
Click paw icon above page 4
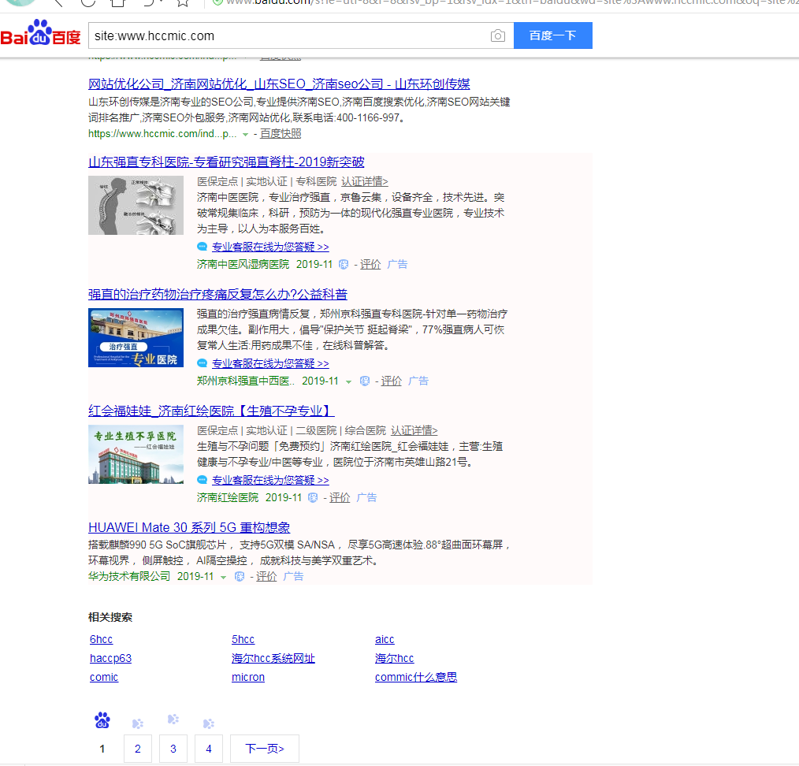(208, 723)
